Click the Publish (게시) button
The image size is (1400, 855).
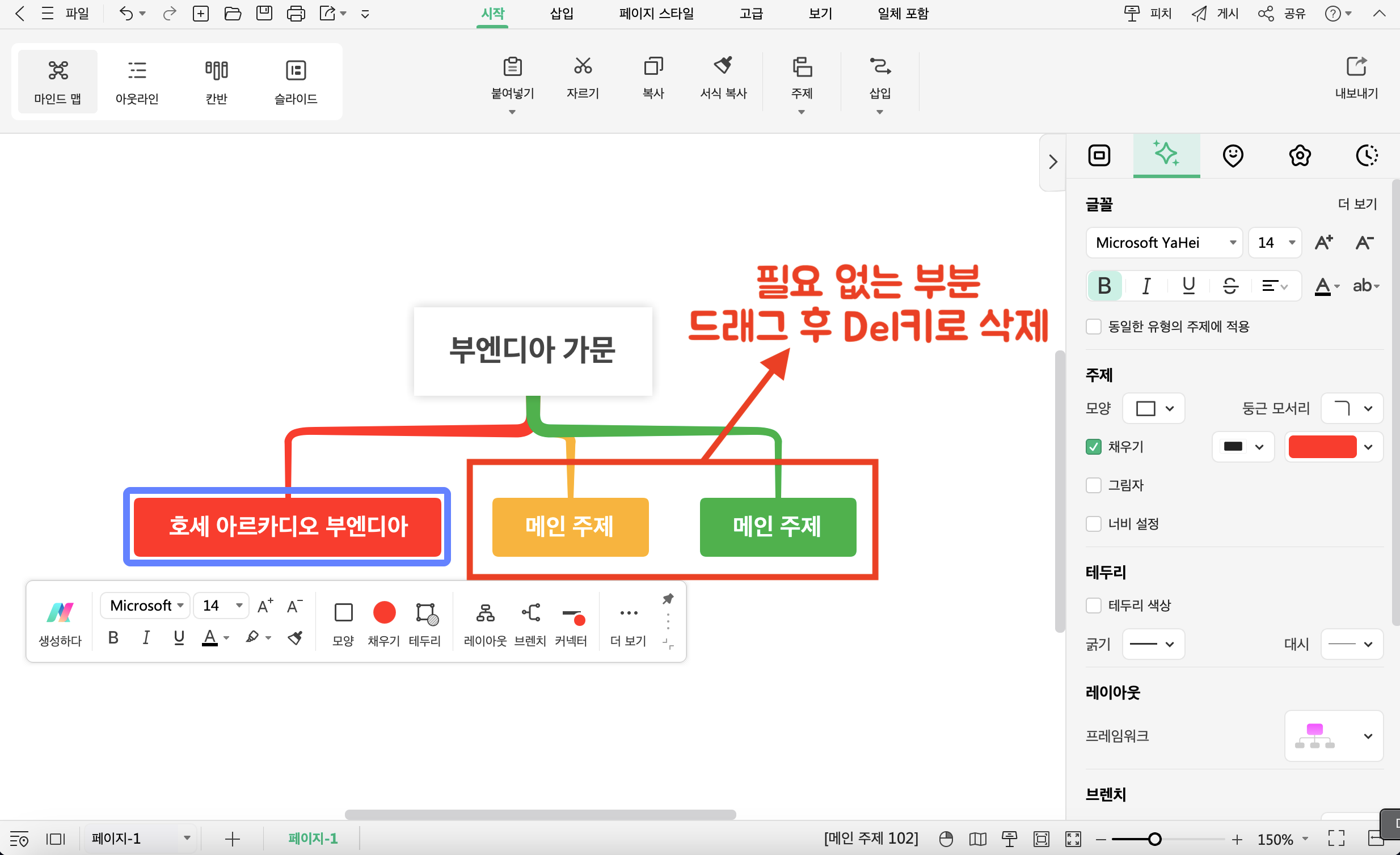(x=1214, y=14)
